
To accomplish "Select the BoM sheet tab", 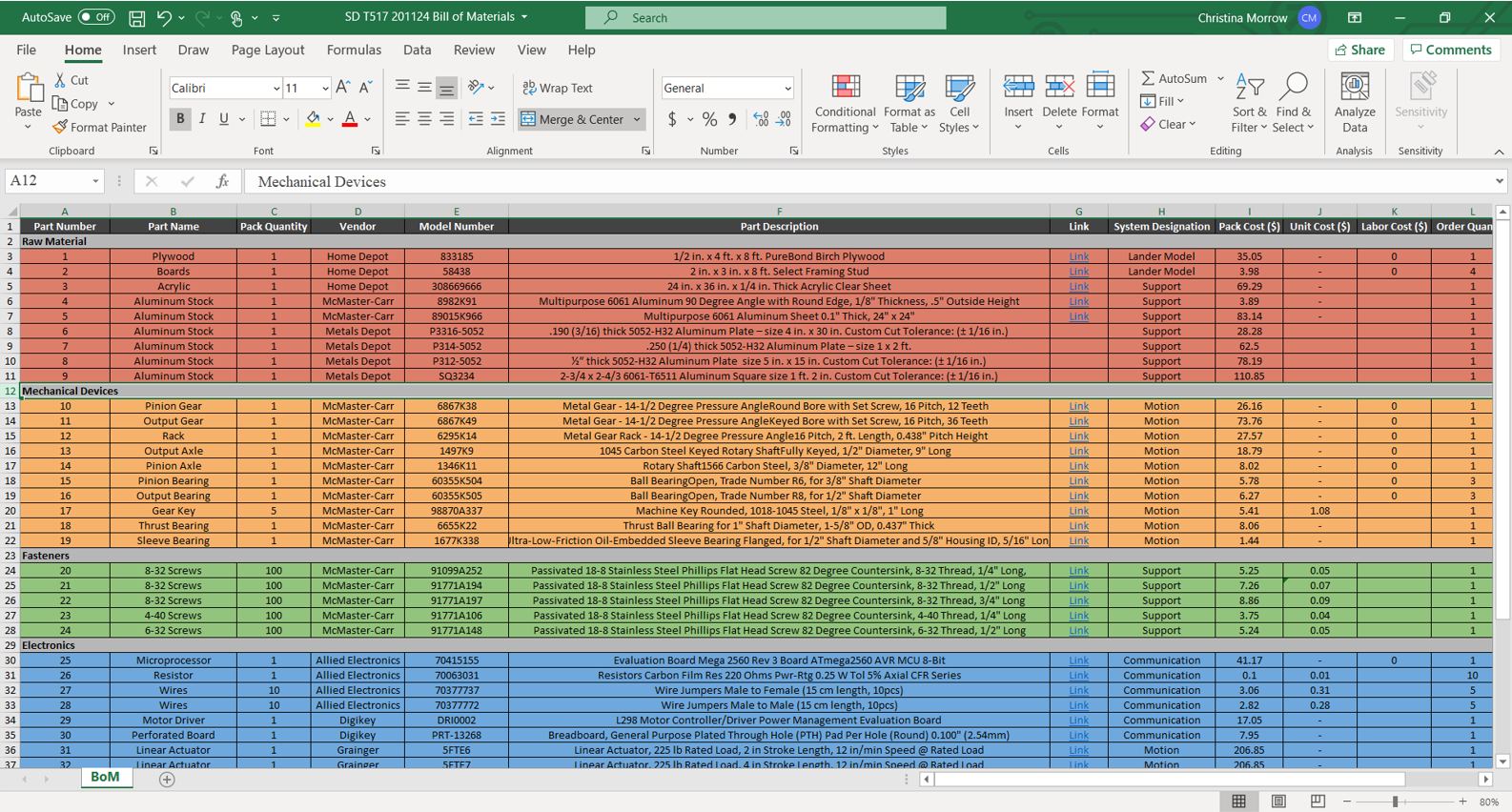I will tap(105, 778).
